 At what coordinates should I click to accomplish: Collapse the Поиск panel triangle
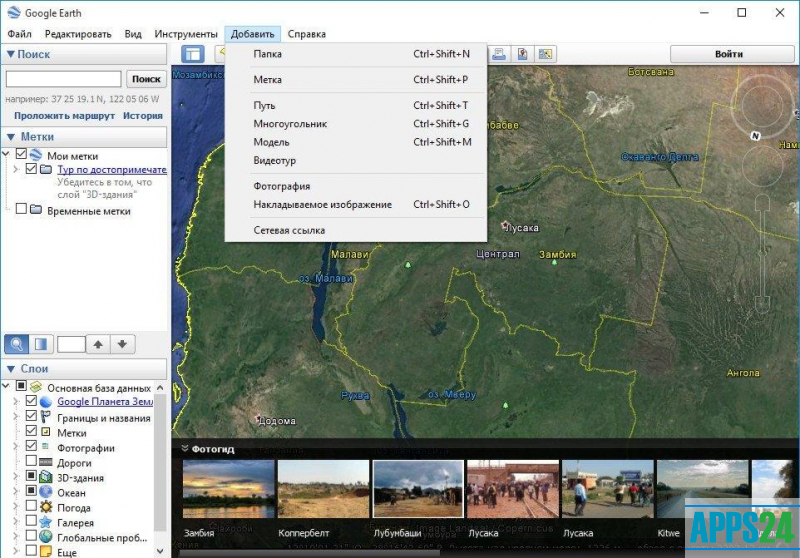(10, 54)
